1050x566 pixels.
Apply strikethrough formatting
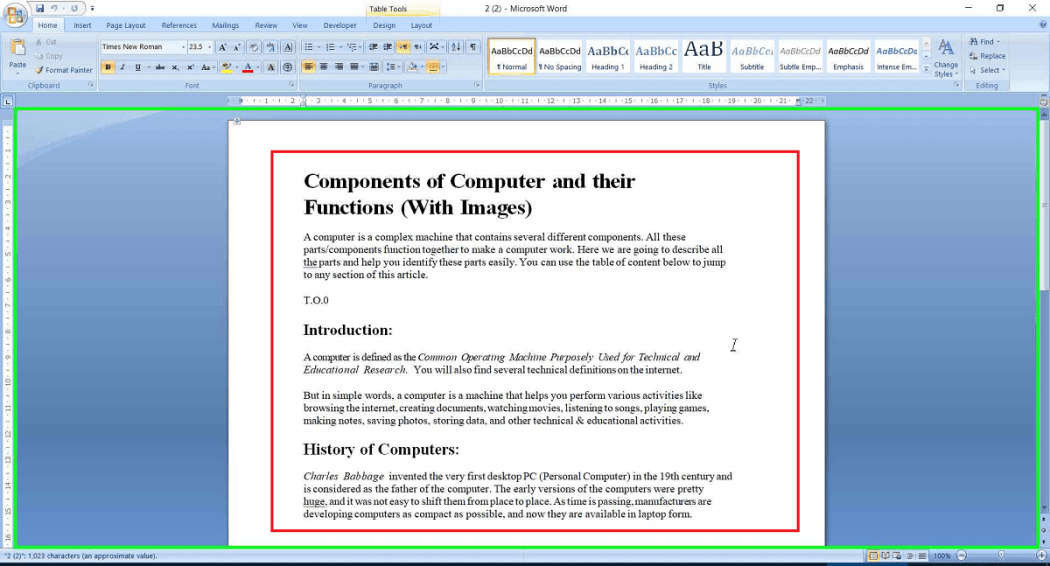[159, 67]
